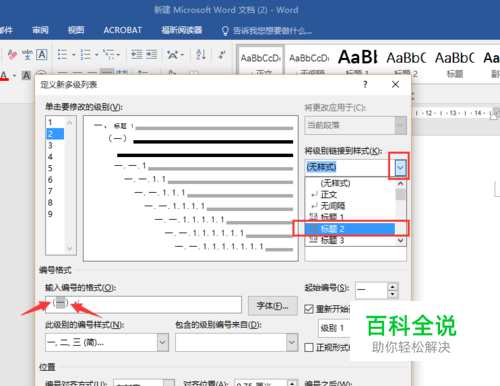Choose 标题 1 in the link-style dropdown list
Image resolution: width=500 pixels, height=386 pixels.
tap(350, 217)
